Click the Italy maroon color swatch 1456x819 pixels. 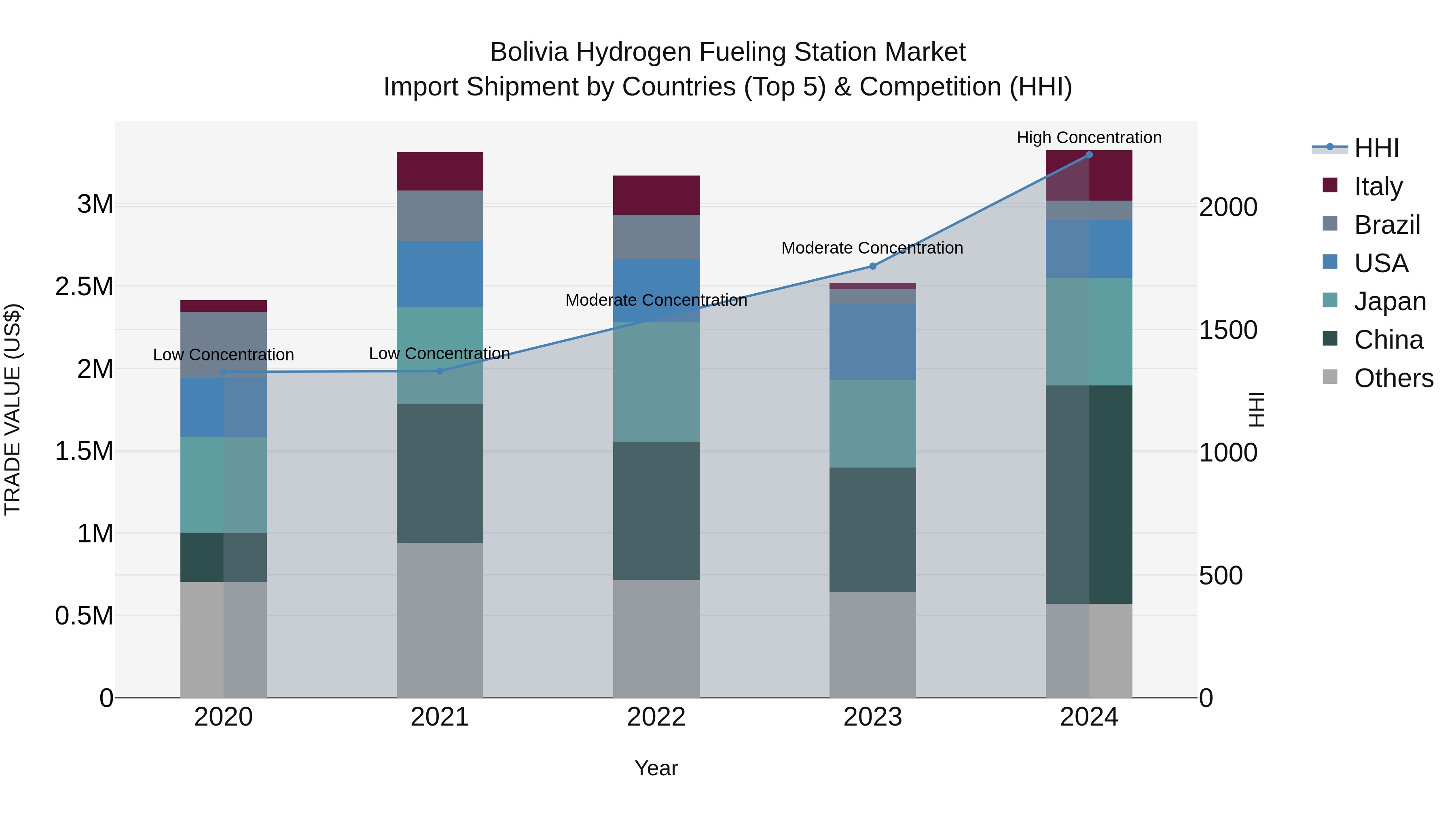pos(1330,185)
